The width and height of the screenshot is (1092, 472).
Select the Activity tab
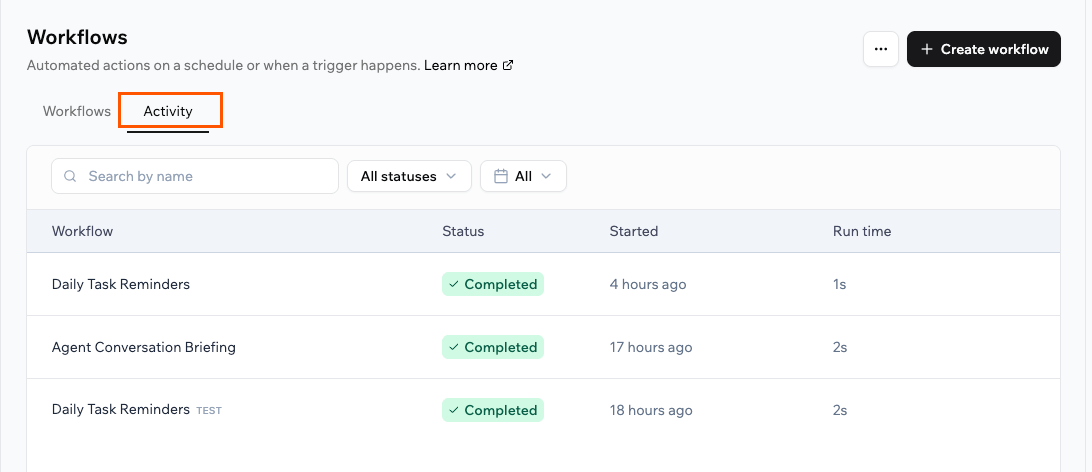click(168, 111)
